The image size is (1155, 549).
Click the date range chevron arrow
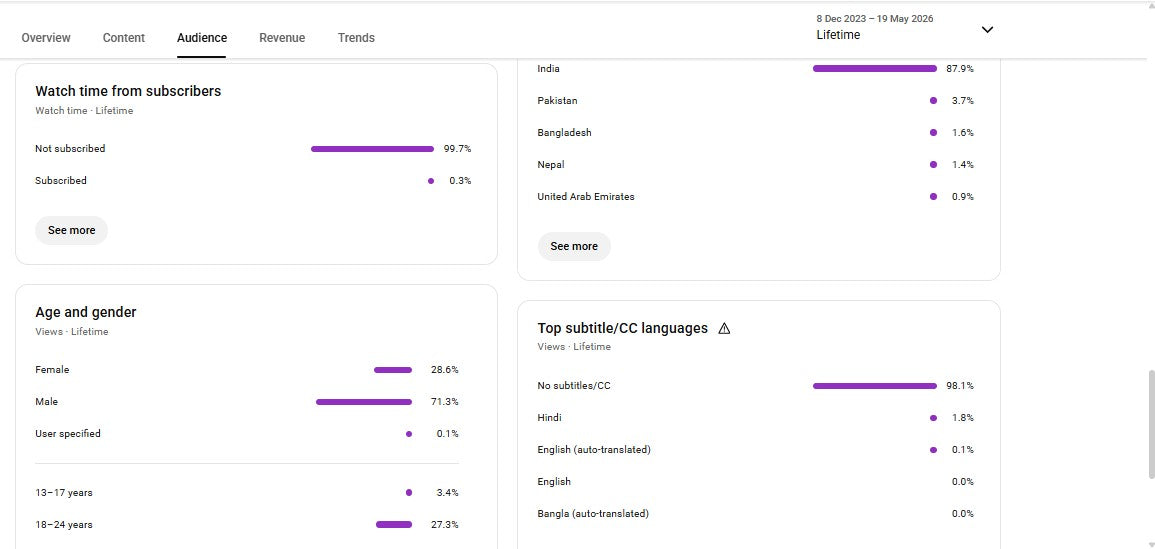(x=988, y=29)
